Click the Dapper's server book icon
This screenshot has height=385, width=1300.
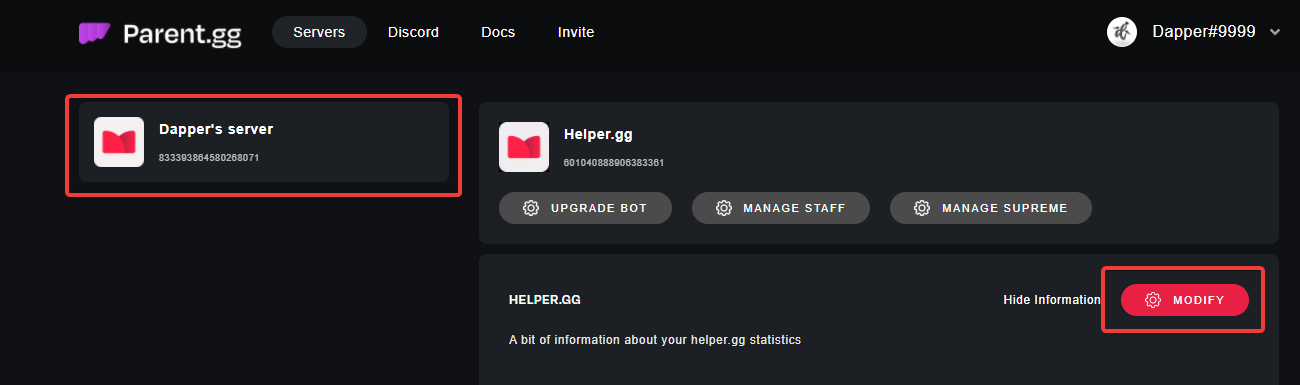tap(119, 142)
